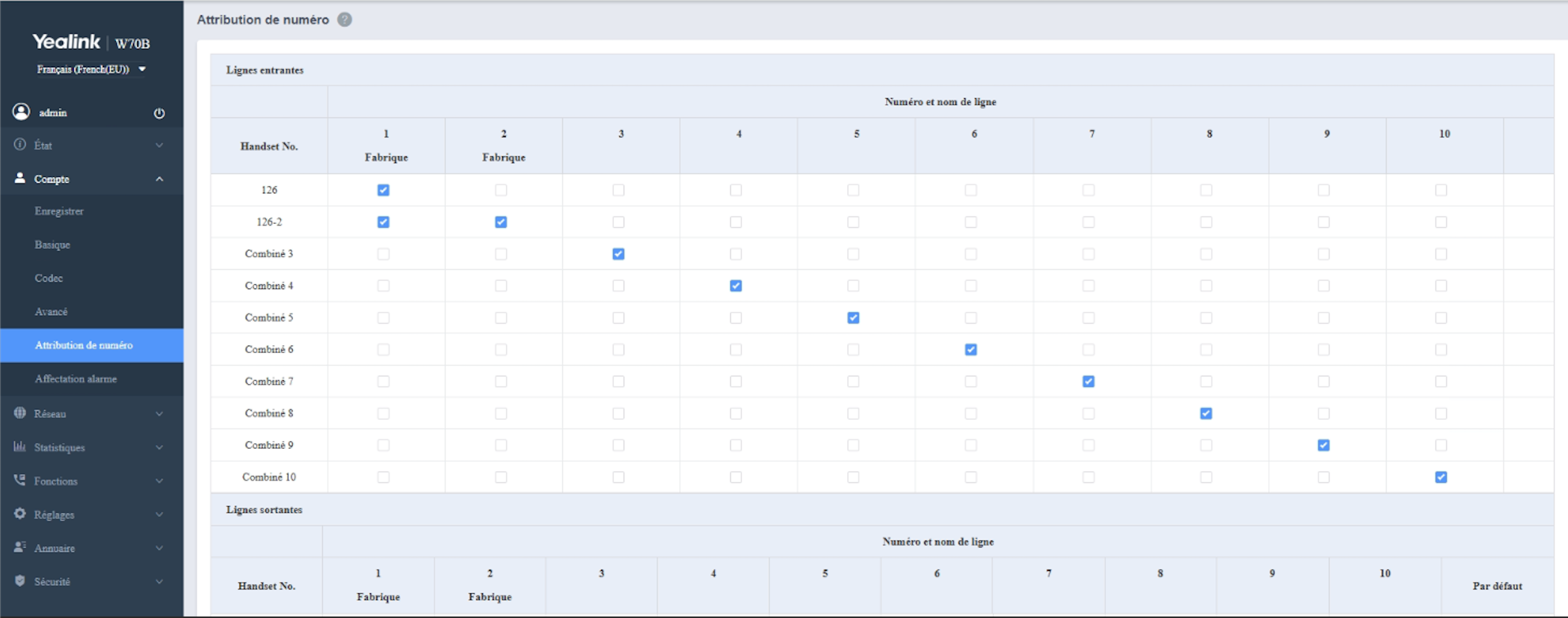1568x618 pixels.
Task: Check line 5 for Combiné 7
Action: 853,381
